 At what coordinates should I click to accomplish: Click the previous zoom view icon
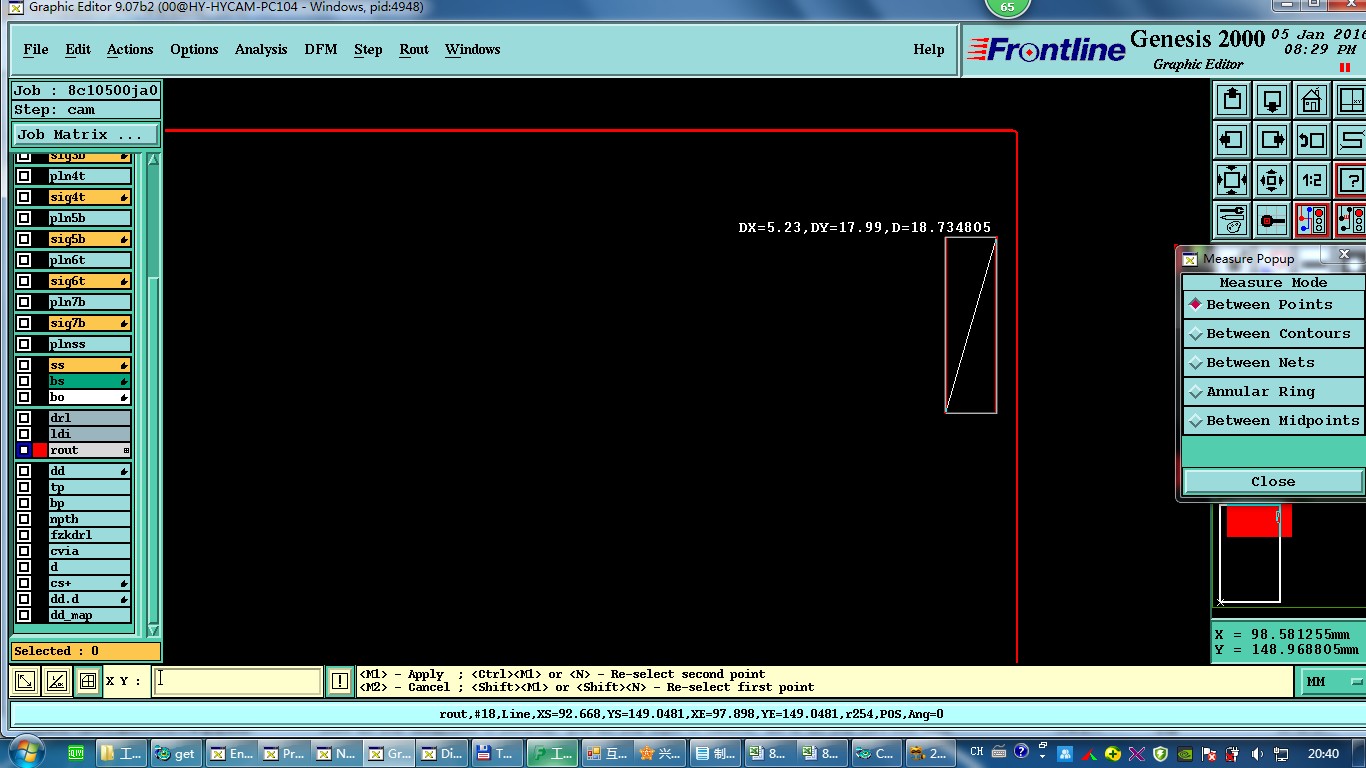coord(1312,140)
